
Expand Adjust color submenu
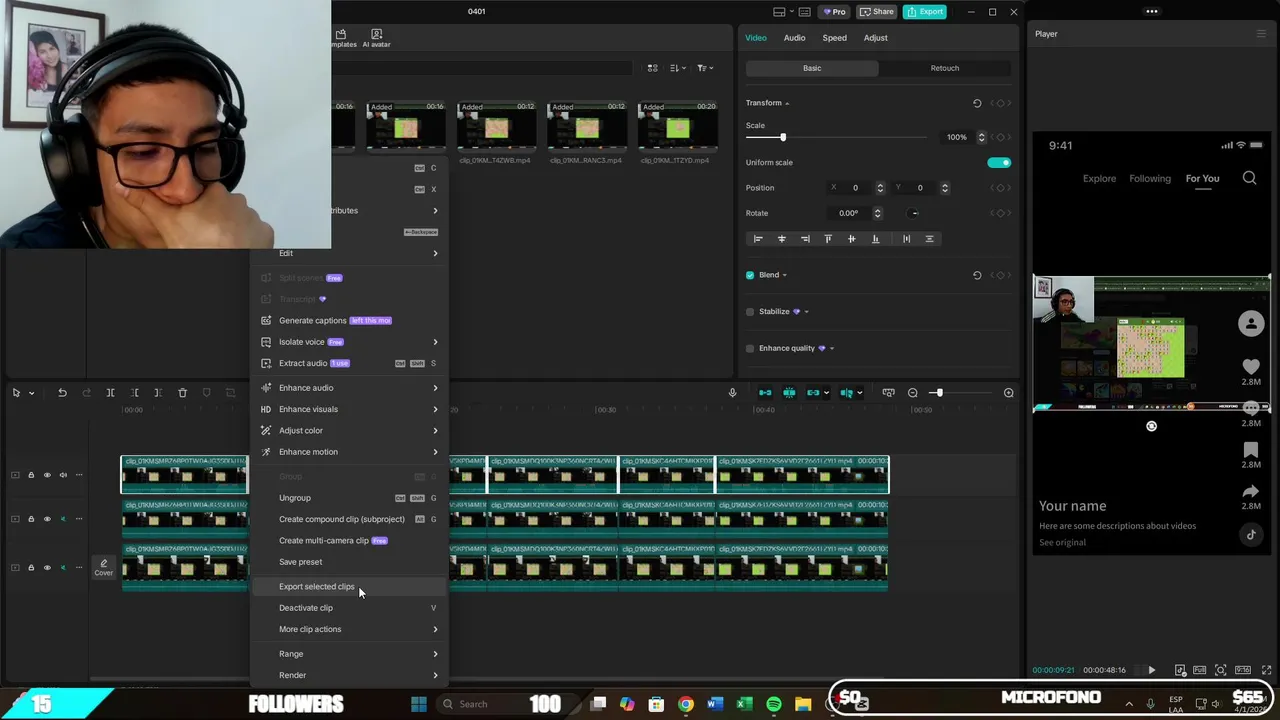click(x=347, y=431)
